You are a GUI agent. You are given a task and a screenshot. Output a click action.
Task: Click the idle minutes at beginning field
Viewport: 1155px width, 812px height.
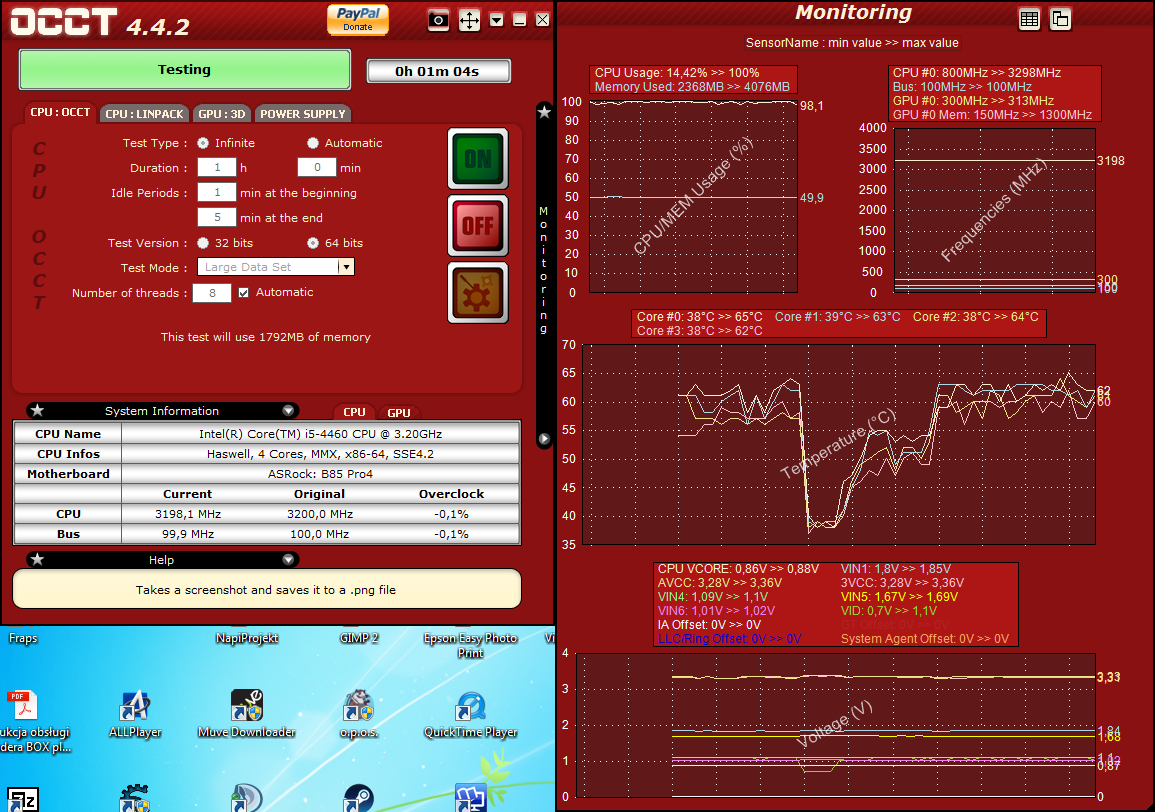(217, 193)
